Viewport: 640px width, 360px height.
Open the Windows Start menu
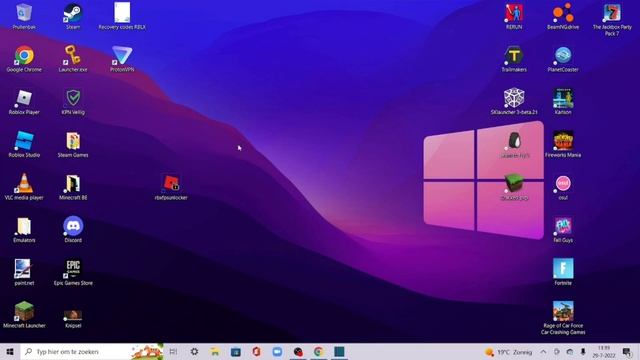point(10,351)
